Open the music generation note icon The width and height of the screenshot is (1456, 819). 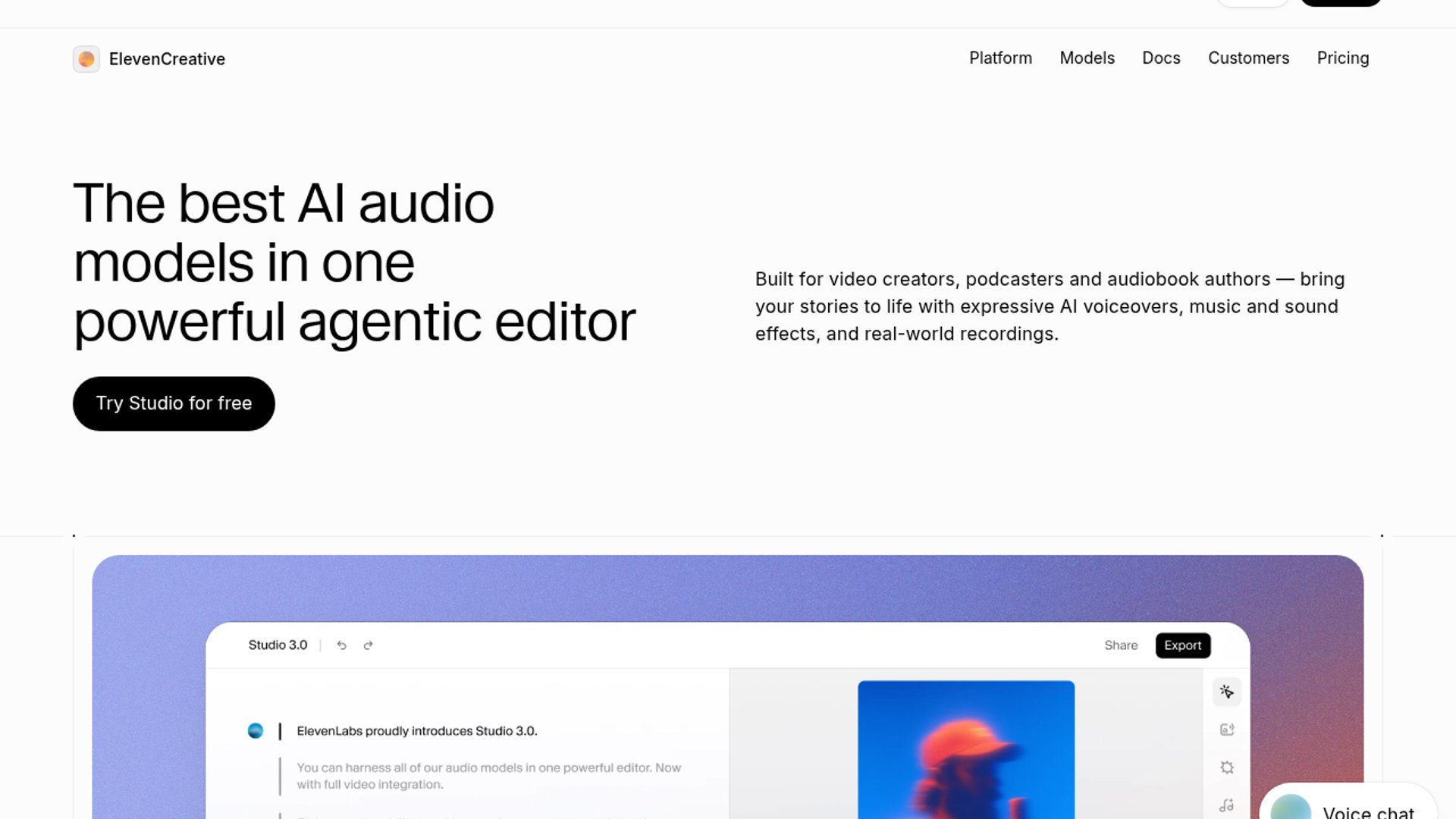[x=1227, y=805]
